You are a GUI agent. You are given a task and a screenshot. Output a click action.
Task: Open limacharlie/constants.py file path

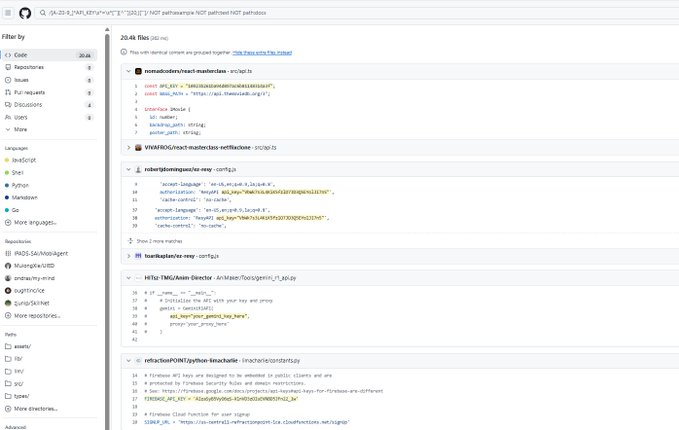click(x=271, y=361)
